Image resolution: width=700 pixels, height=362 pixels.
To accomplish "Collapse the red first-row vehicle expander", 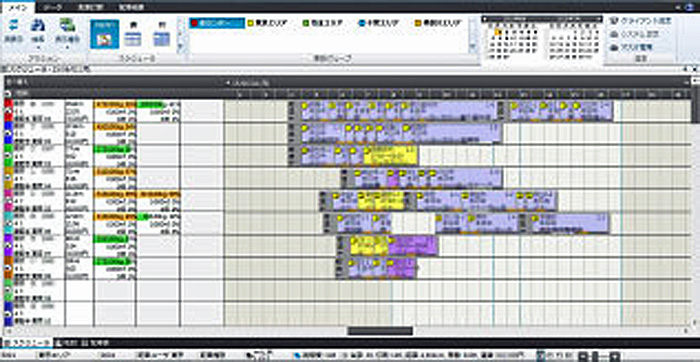I will coord(8,111).
